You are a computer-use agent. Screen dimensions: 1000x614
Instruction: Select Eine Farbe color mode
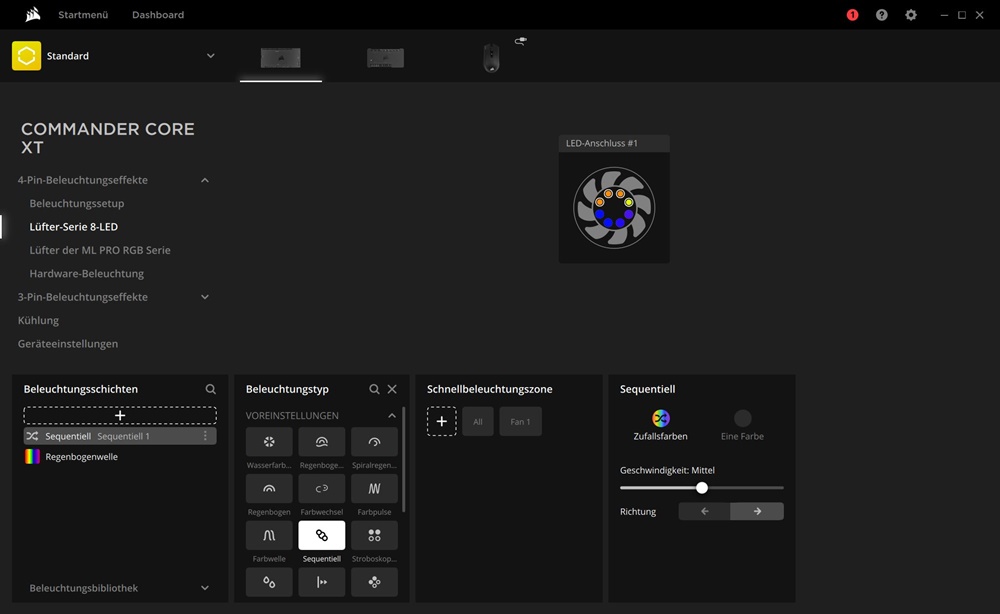click(742, 425)
